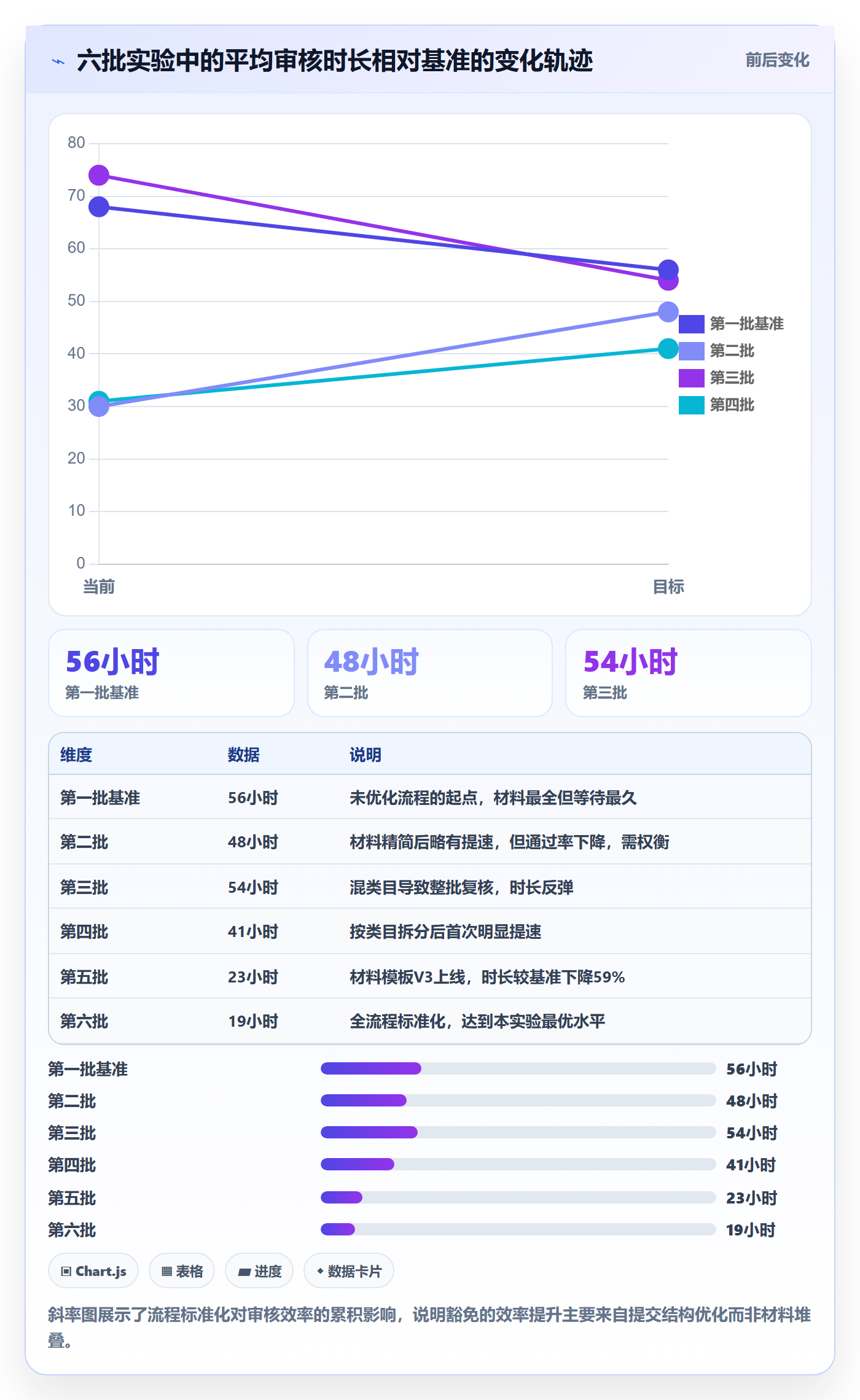Click the 目标 x-axis label
Image resolution: width=860 pixels, height=1400 pixels.
[668, 587]
